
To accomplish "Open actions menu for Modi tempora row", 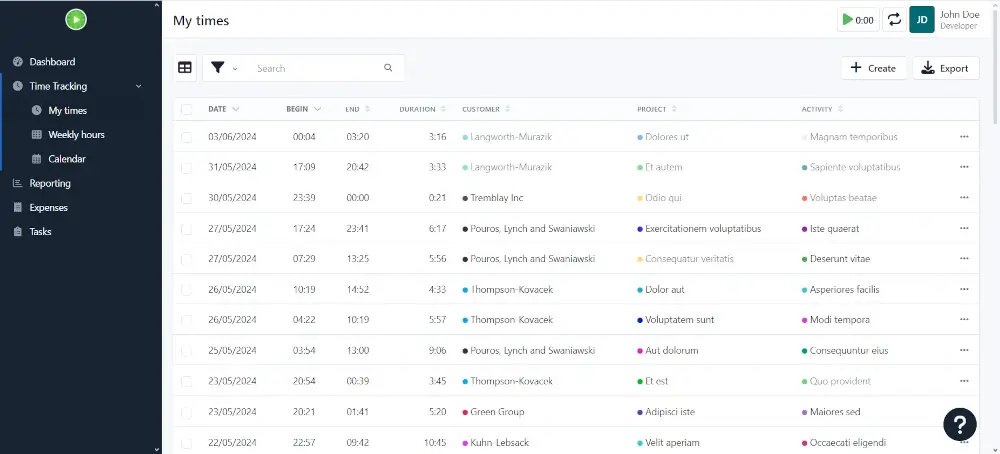I will (x=964, y=319).
